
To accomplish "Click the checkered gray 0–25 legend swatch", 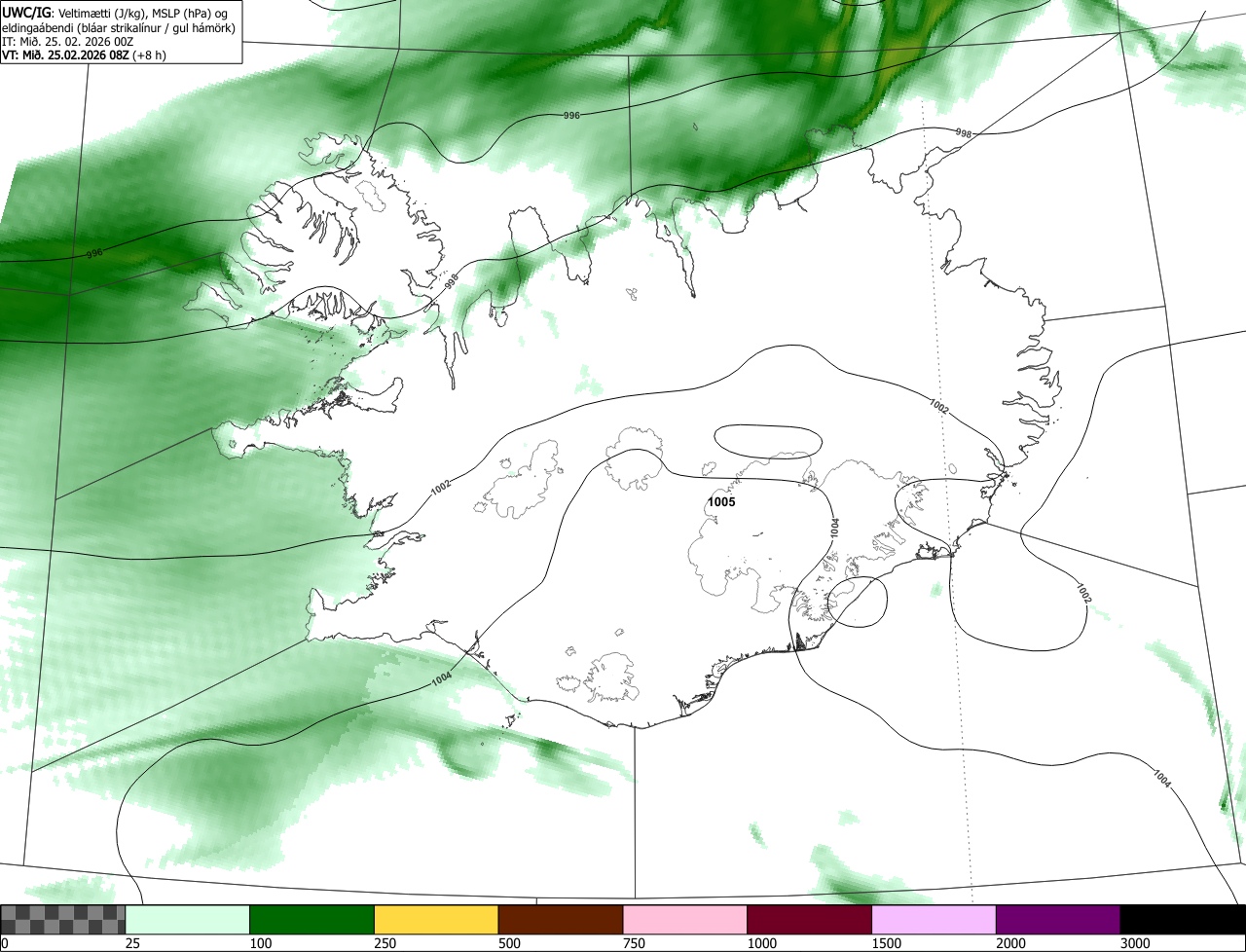I will tap(63, 920).
